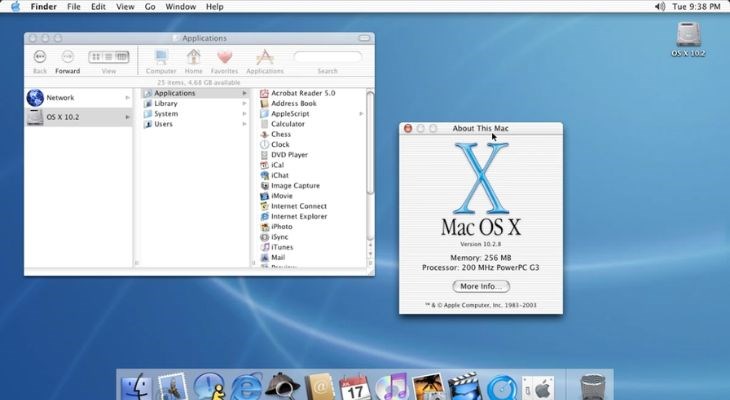Launch Internet Explorer from the Dock

246,387
